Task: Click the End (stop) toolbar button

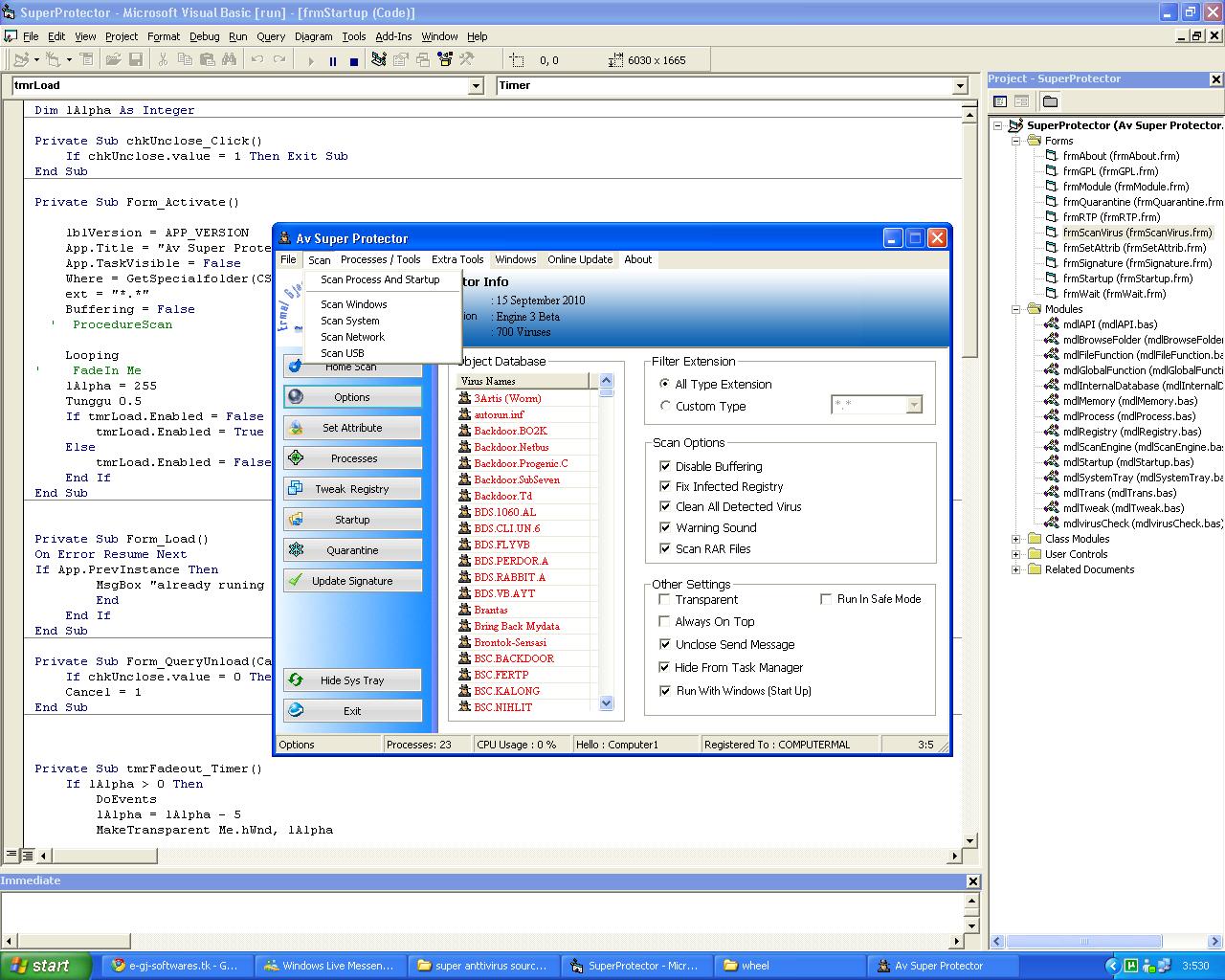Action: point(353,60)
